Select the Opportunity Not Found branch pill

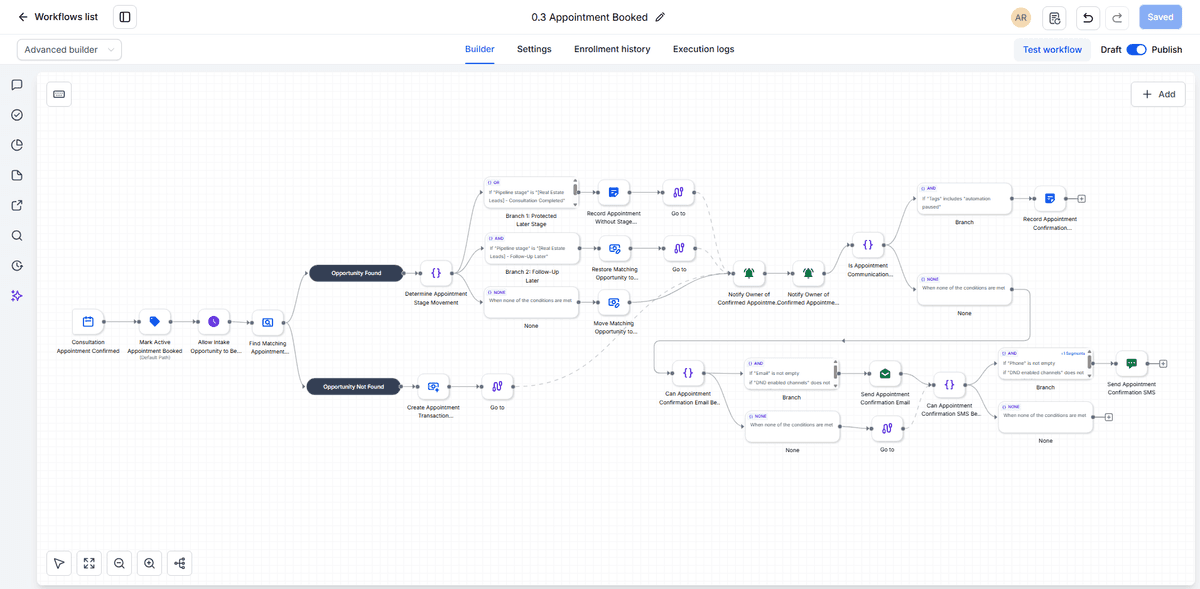point(355,386)
